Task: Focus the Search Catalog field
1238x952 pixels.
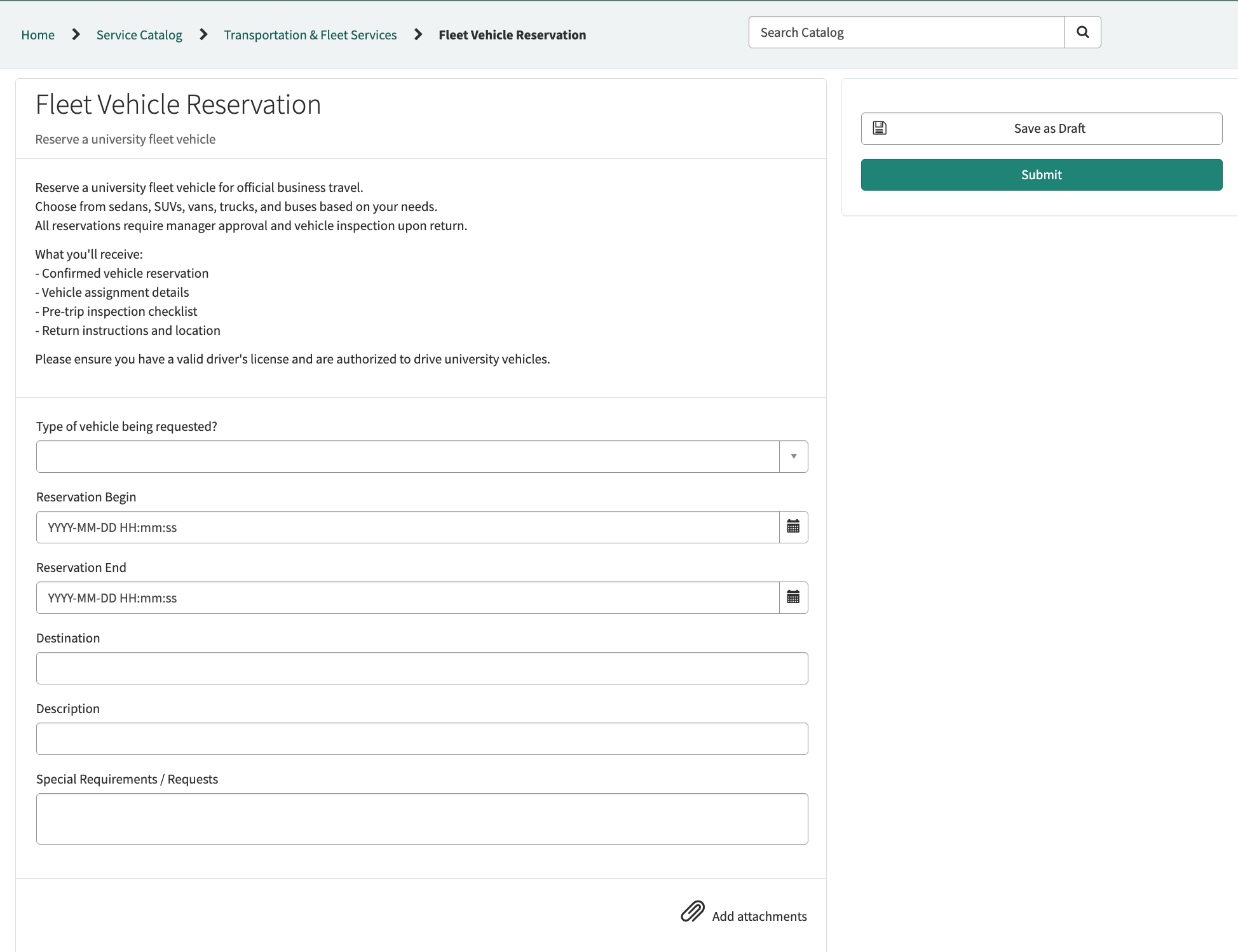Action: [x=906, y=32]
